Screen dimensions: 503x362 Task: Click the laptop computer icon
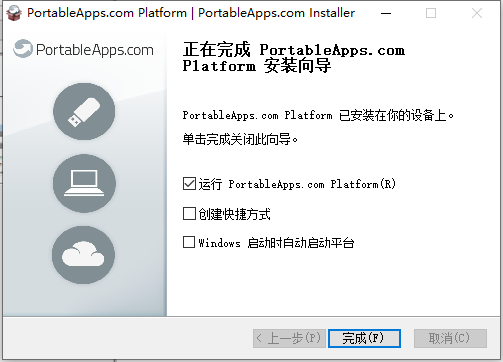(x=84, y=183)
